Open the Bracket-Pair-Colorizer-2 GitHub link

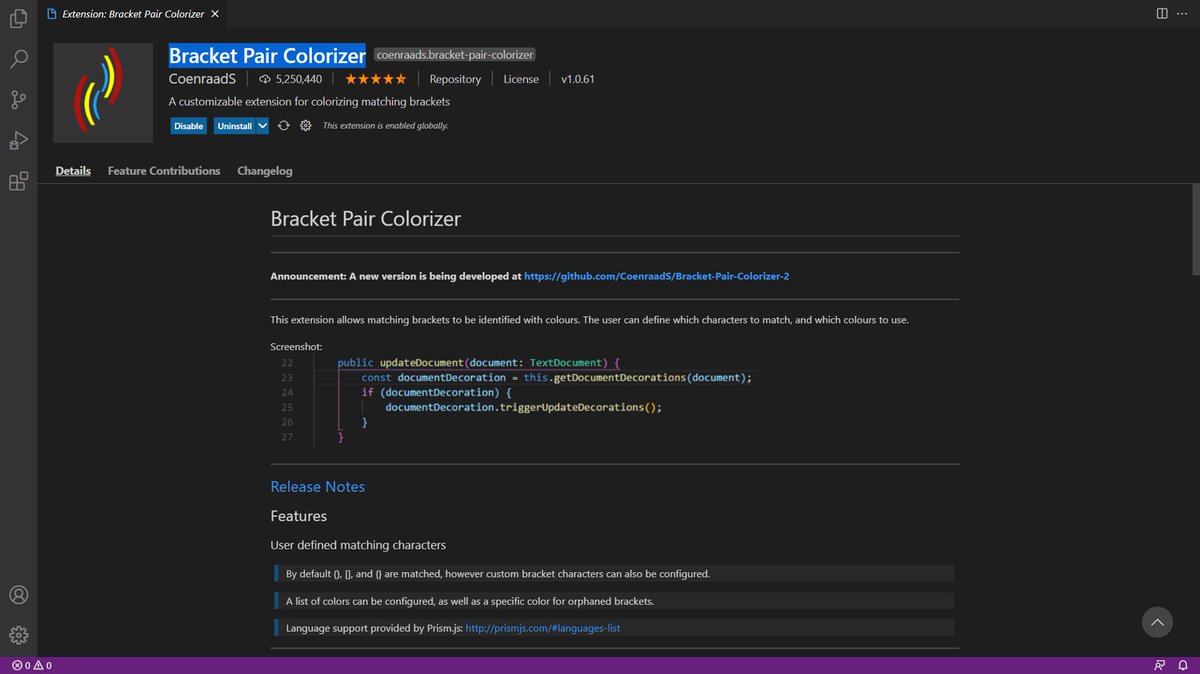coord(657,276)
